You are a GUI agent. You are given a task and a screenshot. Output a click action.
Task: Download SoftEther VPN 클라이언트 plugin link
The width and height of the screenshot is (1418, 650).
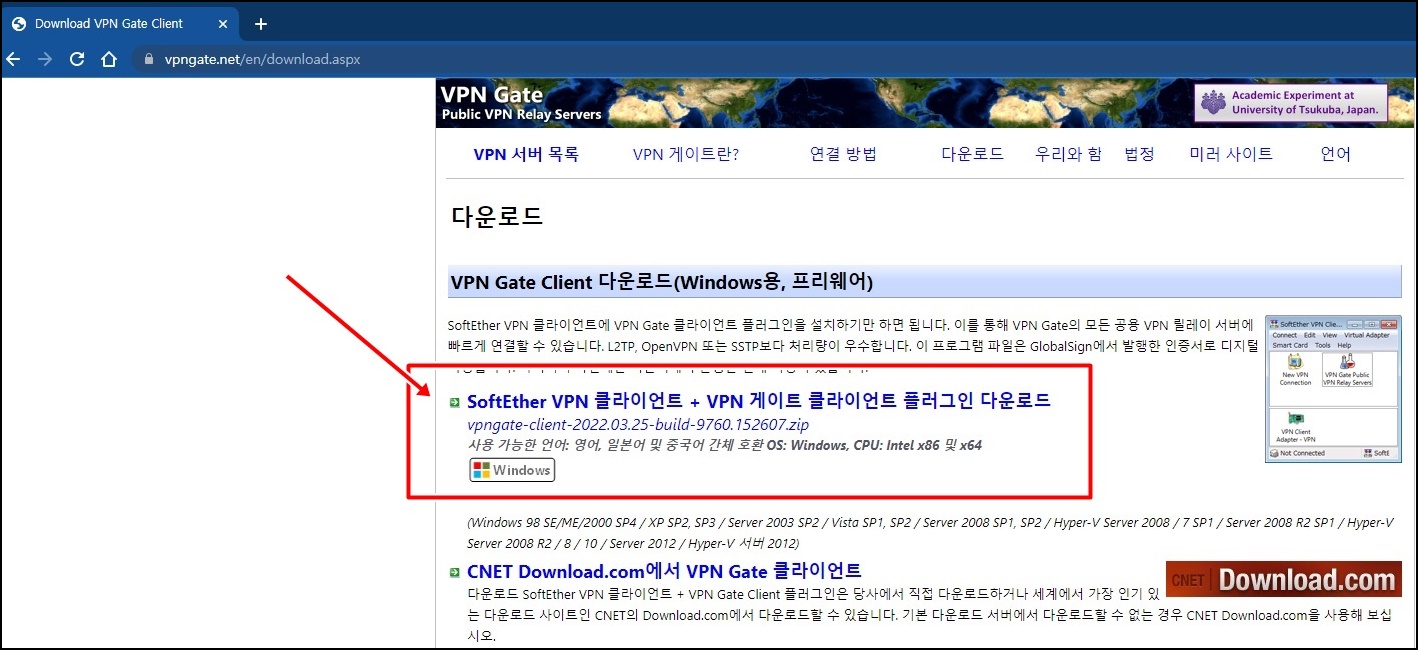[x=759, y=401]
